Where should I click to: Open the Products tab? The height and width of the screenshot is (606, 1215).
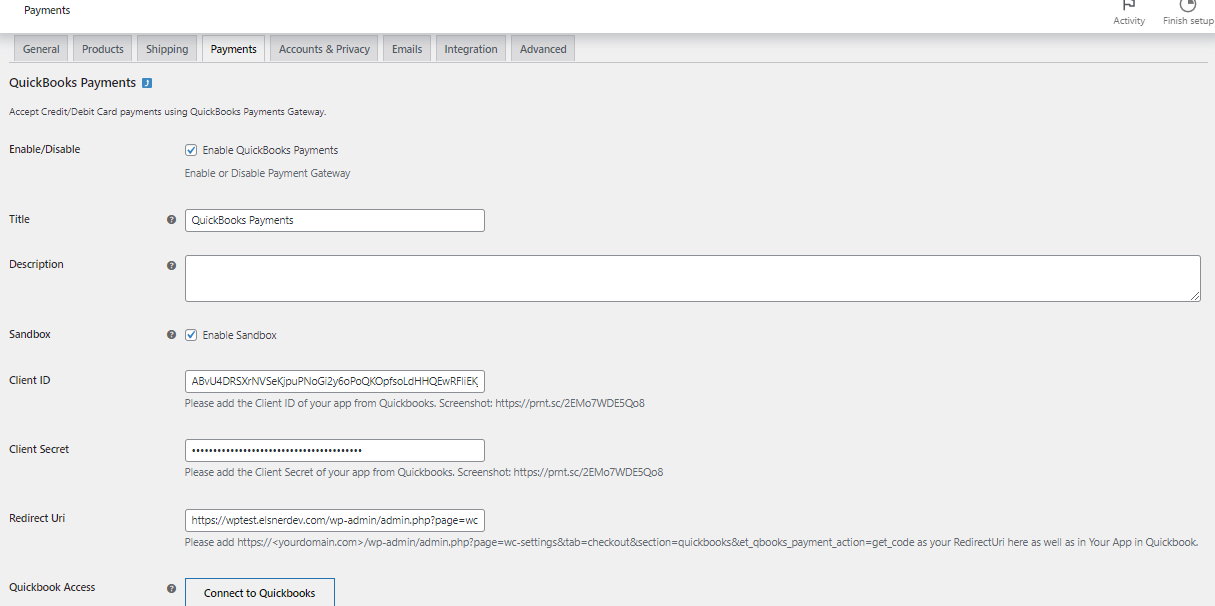tap(103, 49)
